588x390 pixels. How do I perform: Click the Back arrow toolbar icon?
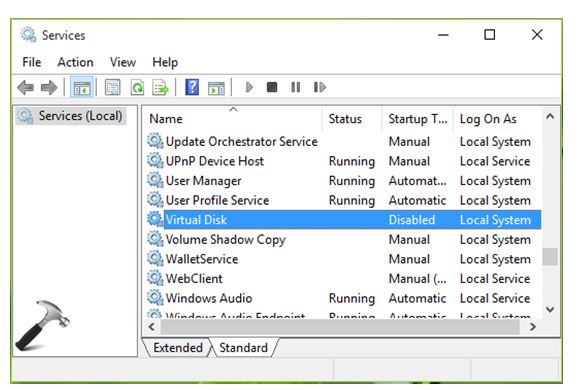tap(26, 88)
